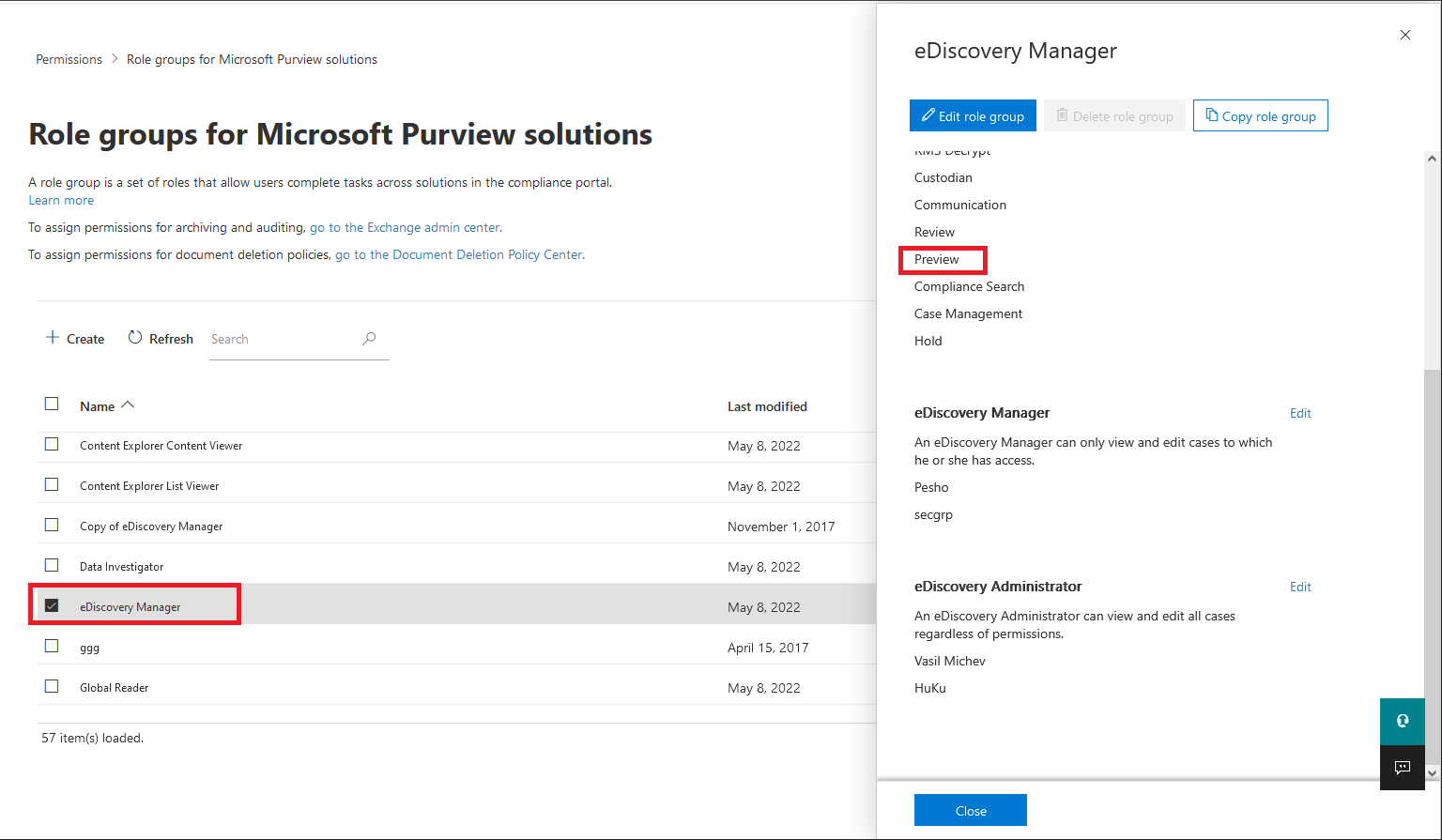Click the breadcrumb chevron after Permissions
Image resolution: width=1442 pixels, height=840 pixels.
(x=115, y=58)
